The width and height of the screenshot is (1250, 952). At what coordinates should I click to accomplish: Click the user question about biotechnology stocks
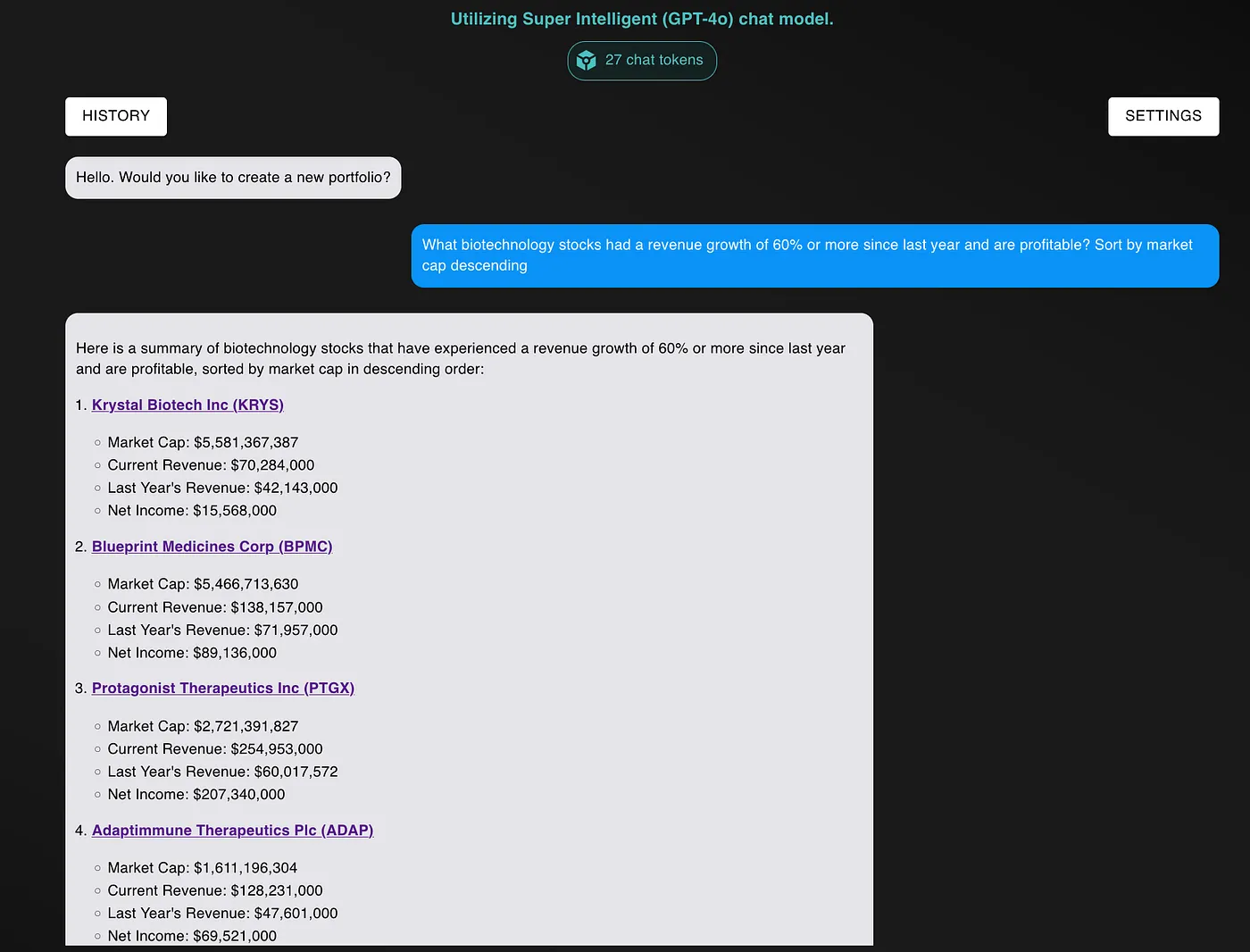pyautogui.click(x=815, y=255)
